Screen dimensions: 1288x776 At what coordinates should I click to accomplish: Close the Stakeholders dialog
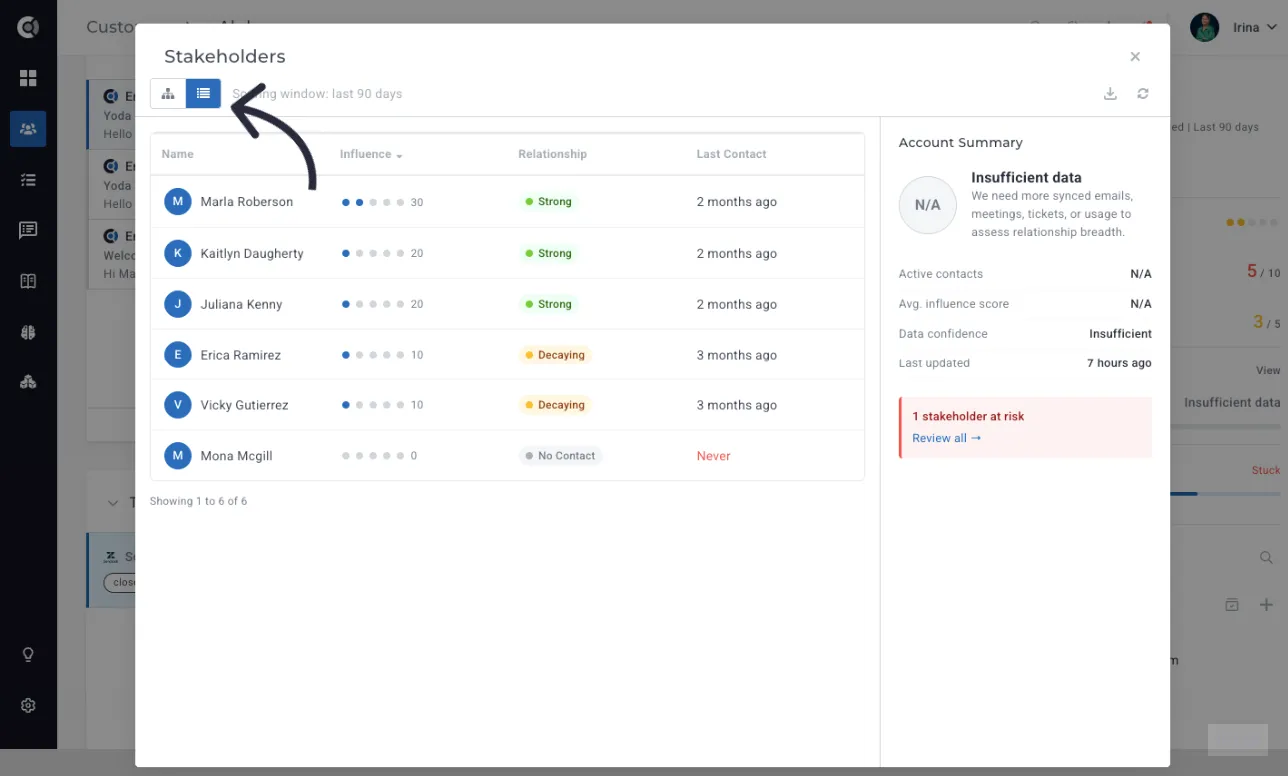click(1135, 57)
